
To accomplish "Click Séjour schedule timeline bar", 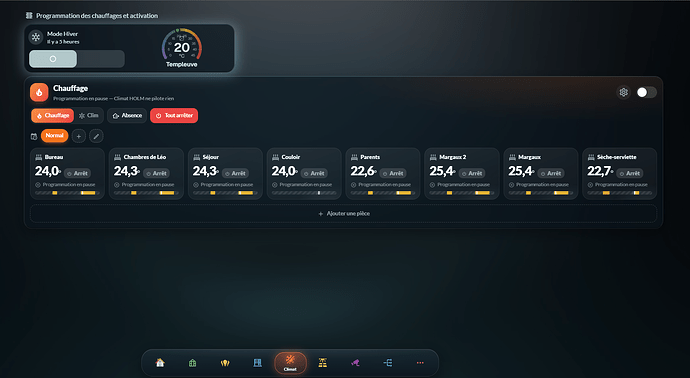I will 225,193.
